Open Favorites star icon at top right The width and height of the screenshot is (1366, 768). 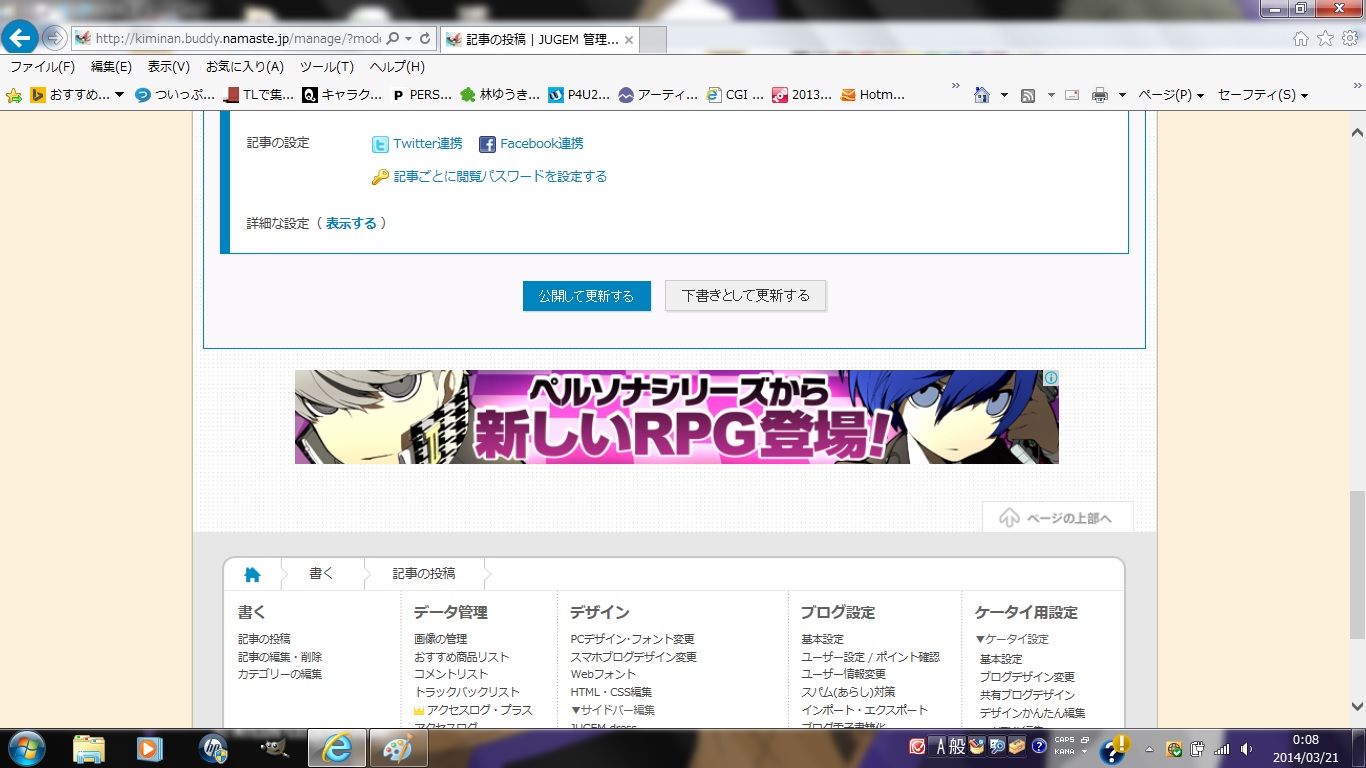(x=1325, y=39)
